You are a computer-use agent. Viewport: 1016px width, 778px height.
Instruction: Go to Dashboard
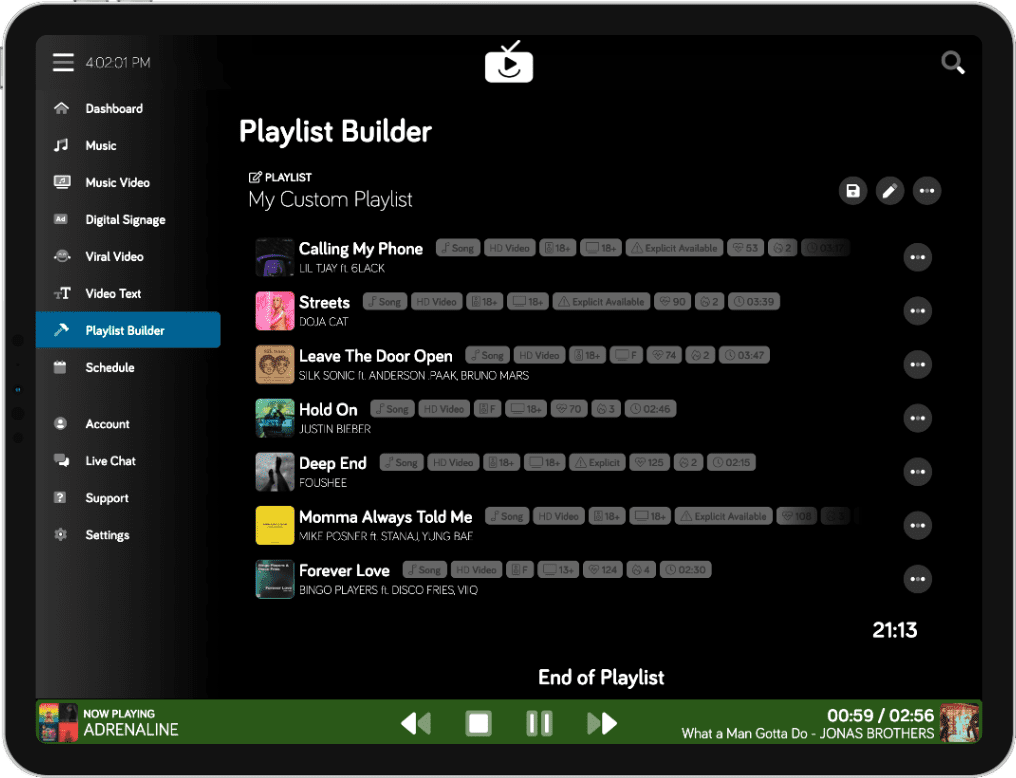[114, 108]
